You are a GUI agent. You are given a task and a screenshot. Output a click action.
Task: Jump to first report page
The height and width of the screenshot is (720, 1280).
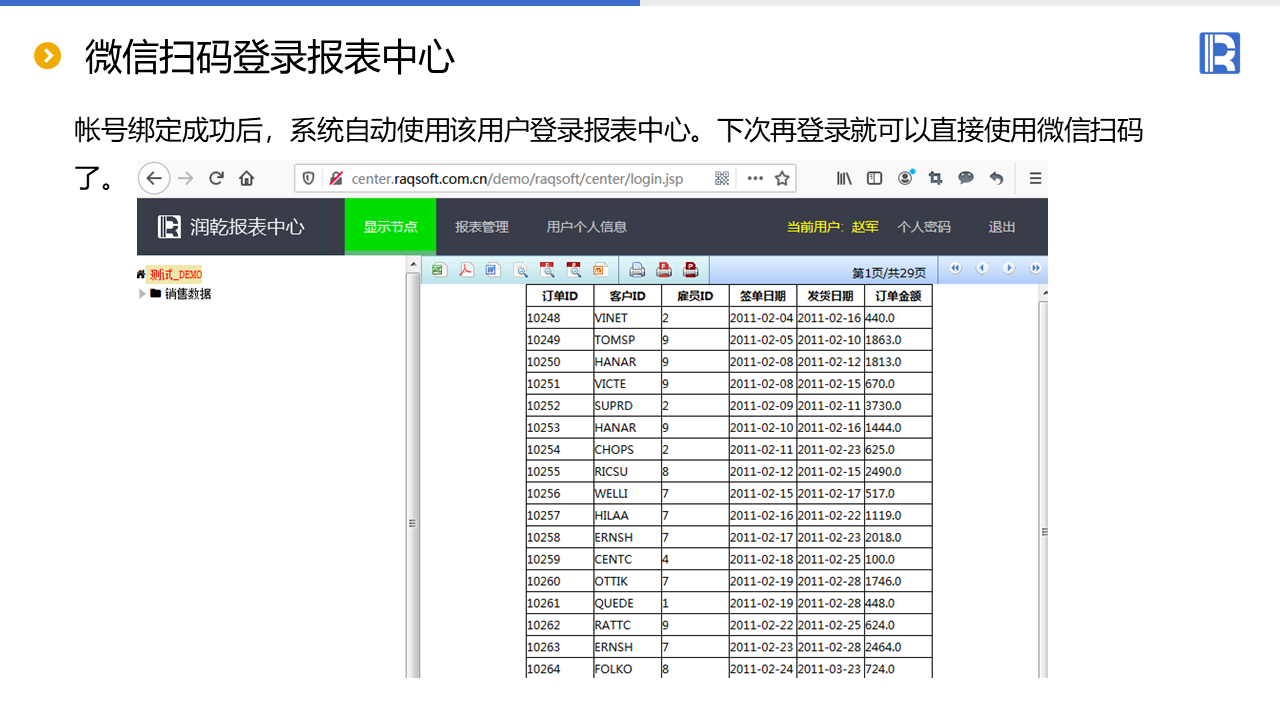click(956, 268)
